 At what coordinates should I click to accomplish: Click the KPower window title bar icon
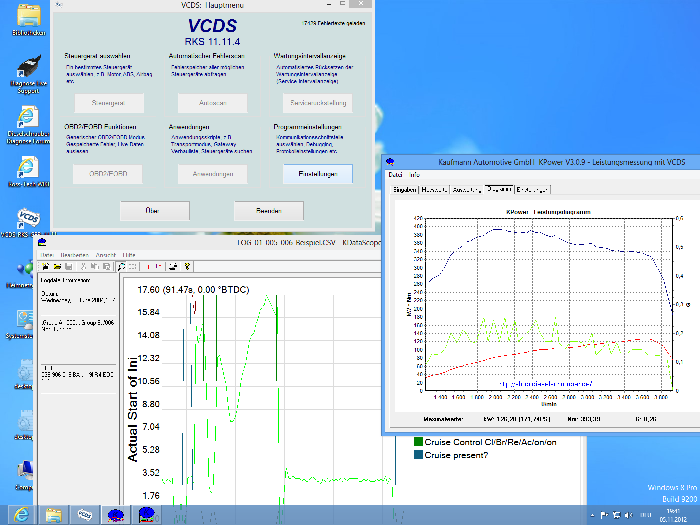(x=391, y=162)
